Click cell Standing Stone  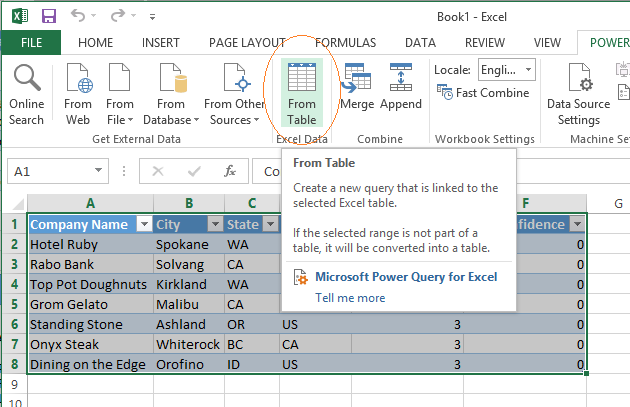tap(90, 324)
